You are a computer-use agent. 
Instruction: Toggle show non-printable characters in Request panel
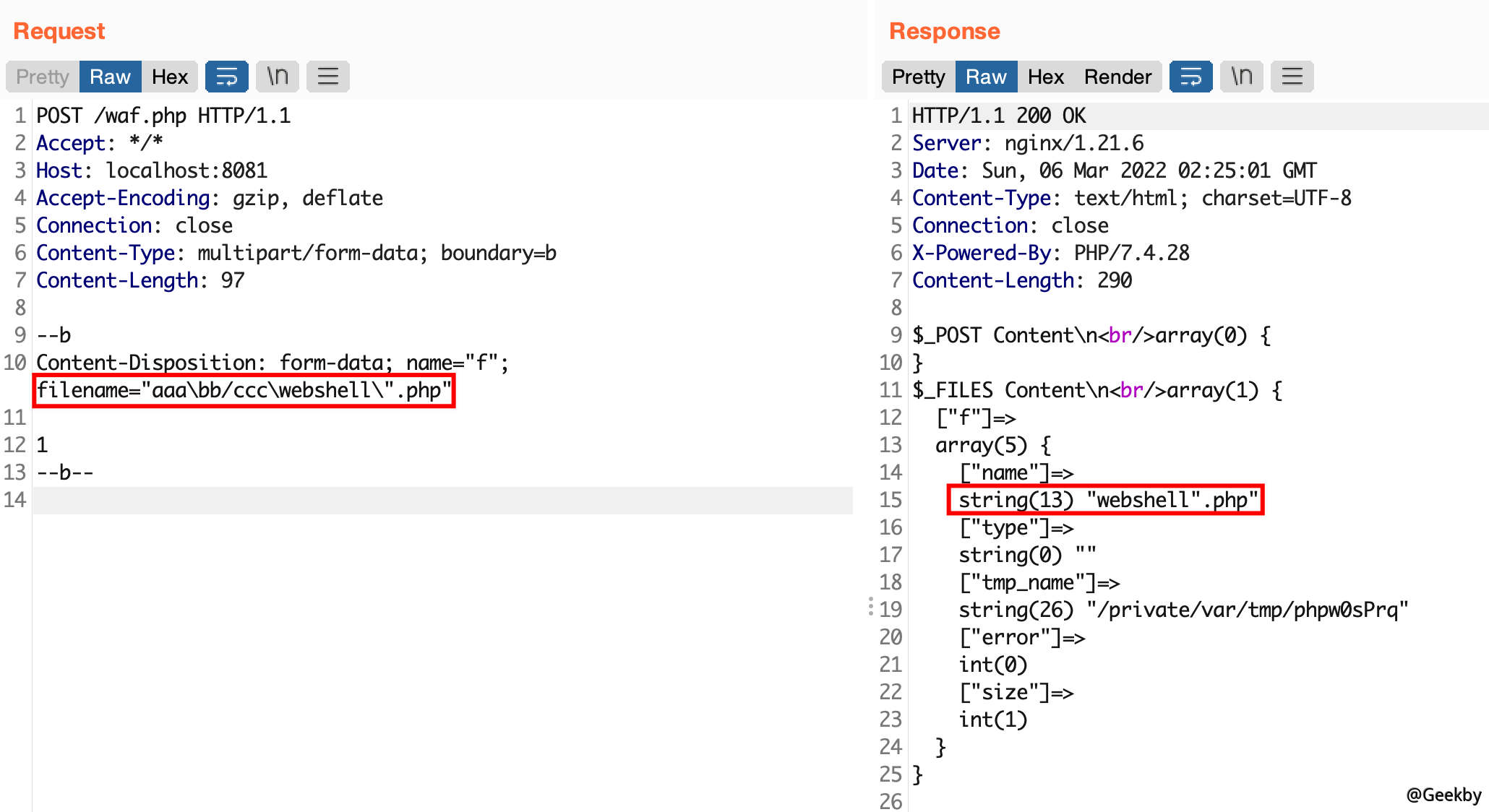[x=278, y=77]
